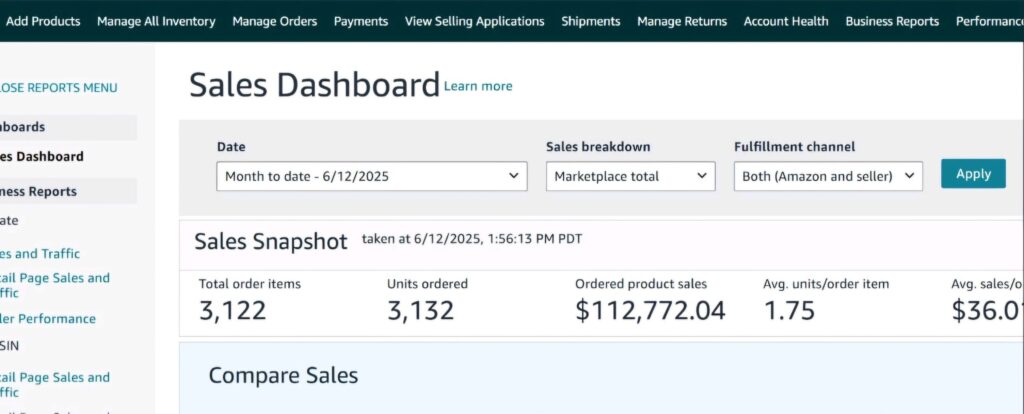Select Payments in the navigation bar
This screenshot has width=1024, height=414.
pyautogui.click(x=361, y=21)
